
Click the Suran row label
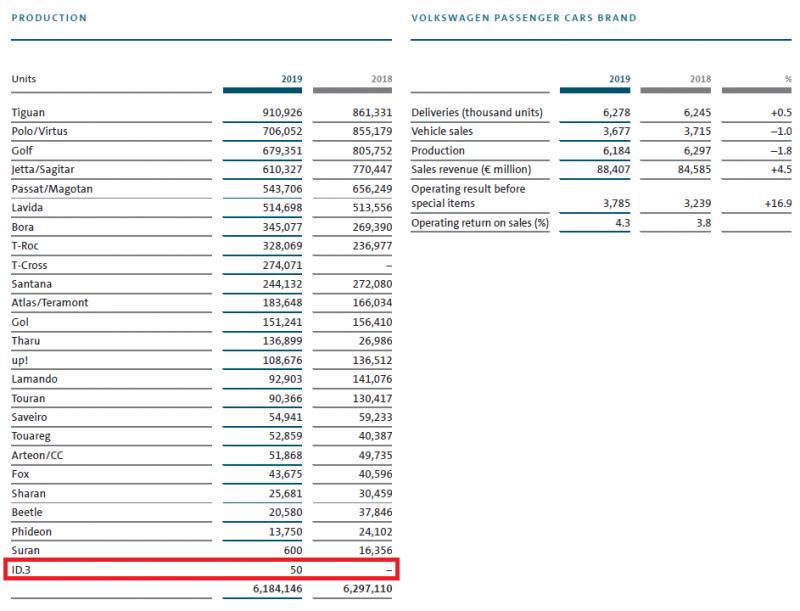pos(26,551)
